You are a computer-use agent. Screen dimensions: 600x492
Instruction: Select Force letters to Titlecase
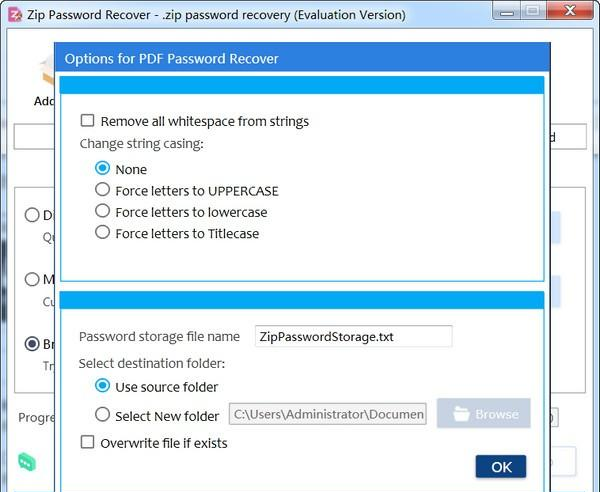pos(102,233)
